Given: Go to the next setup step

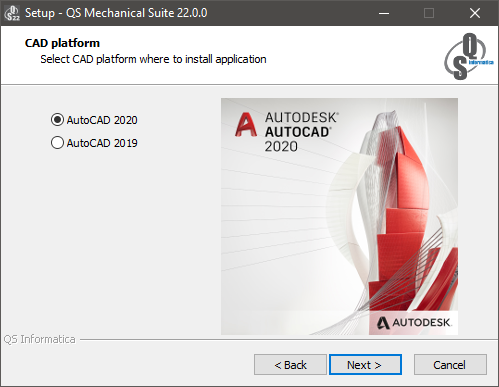Looking at the screenshot, I should tap(365, 365).
